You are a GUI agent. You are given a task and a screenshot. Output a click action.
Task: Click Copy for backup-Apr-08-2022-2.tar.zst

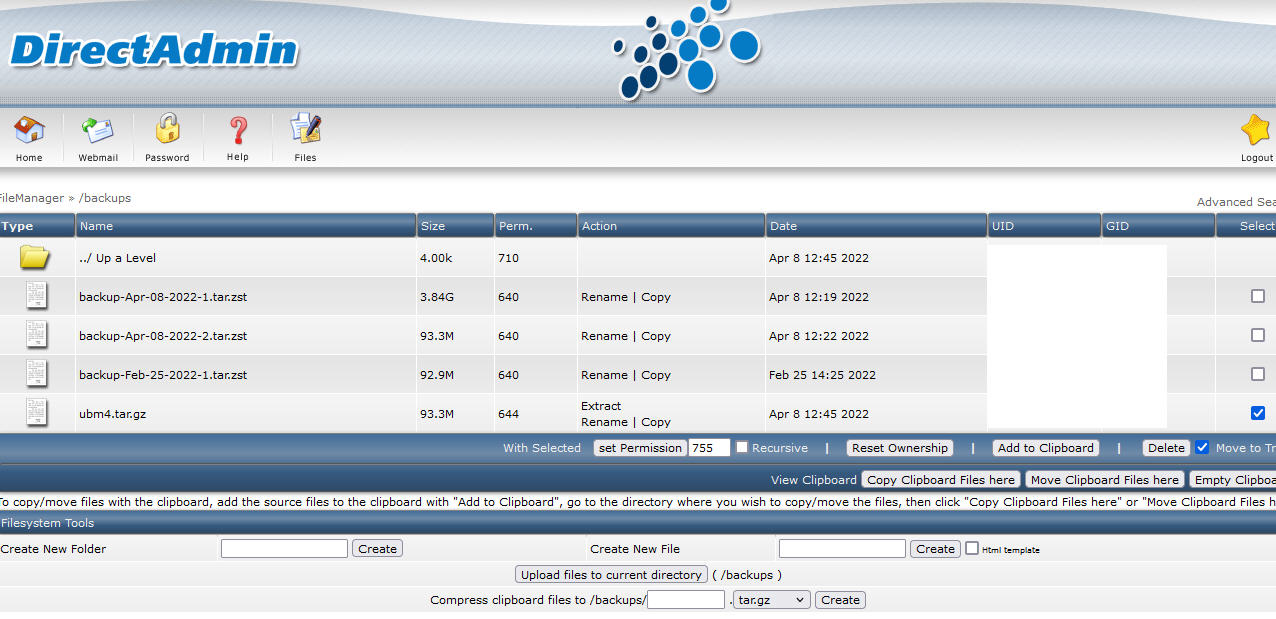(656, 336)
